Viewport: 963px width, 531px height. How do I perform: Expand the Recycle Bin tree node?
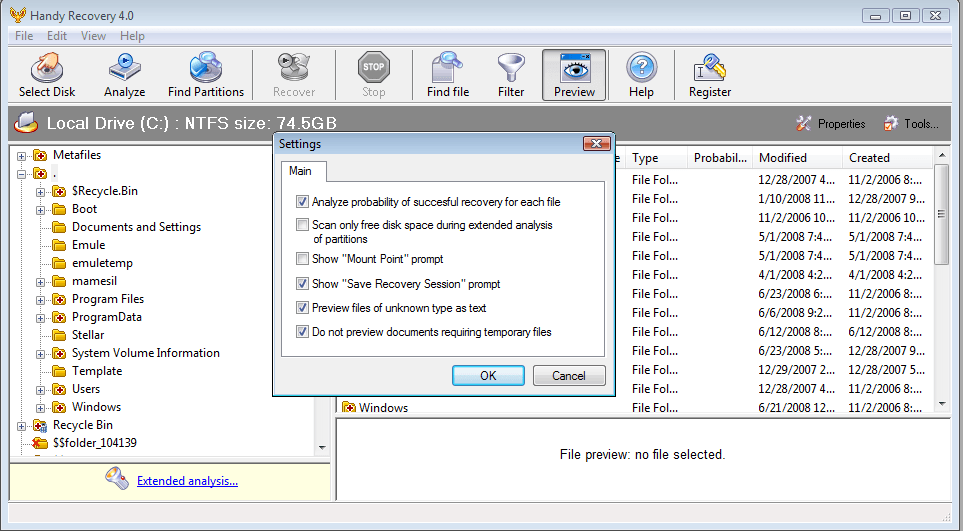pos(21,426)
